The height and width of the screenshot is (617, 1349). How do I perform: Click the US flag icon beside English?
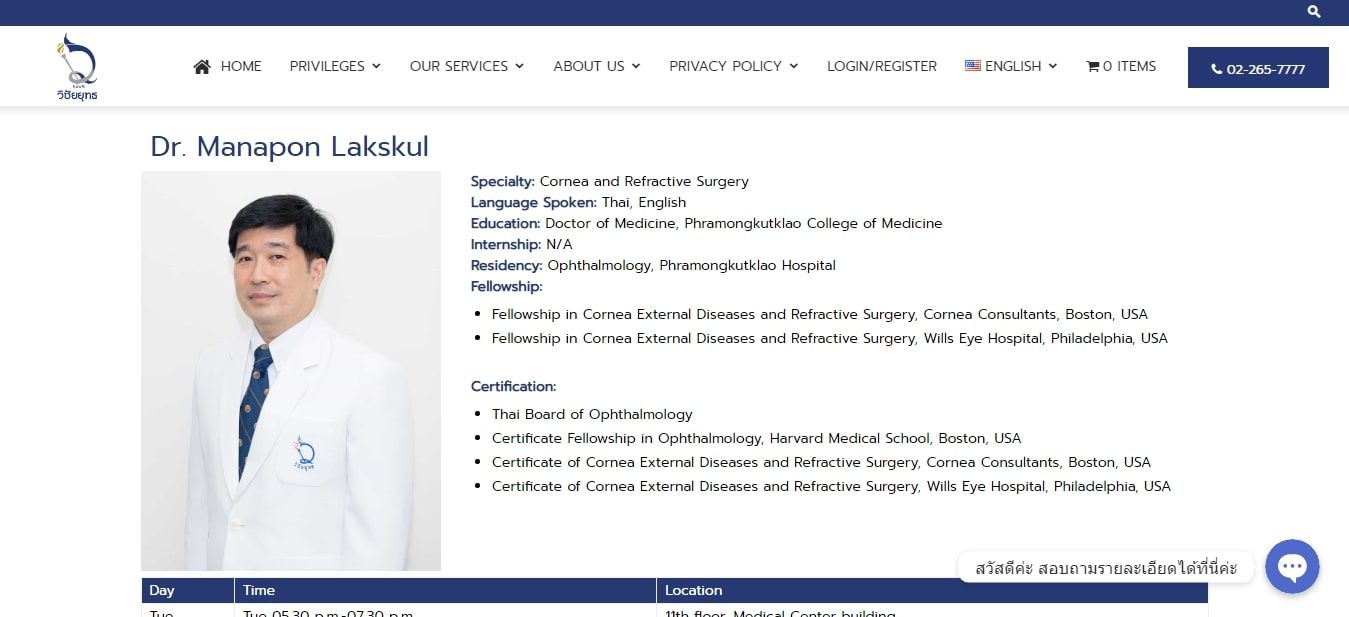tap(972, 66)
